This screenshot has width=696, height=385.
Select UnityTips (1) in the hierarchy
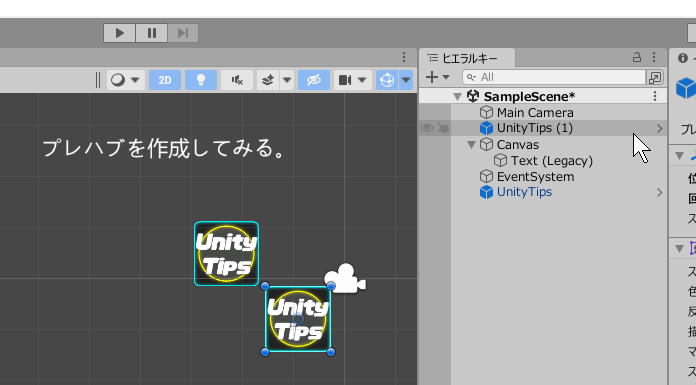click(x=535, y=128)
